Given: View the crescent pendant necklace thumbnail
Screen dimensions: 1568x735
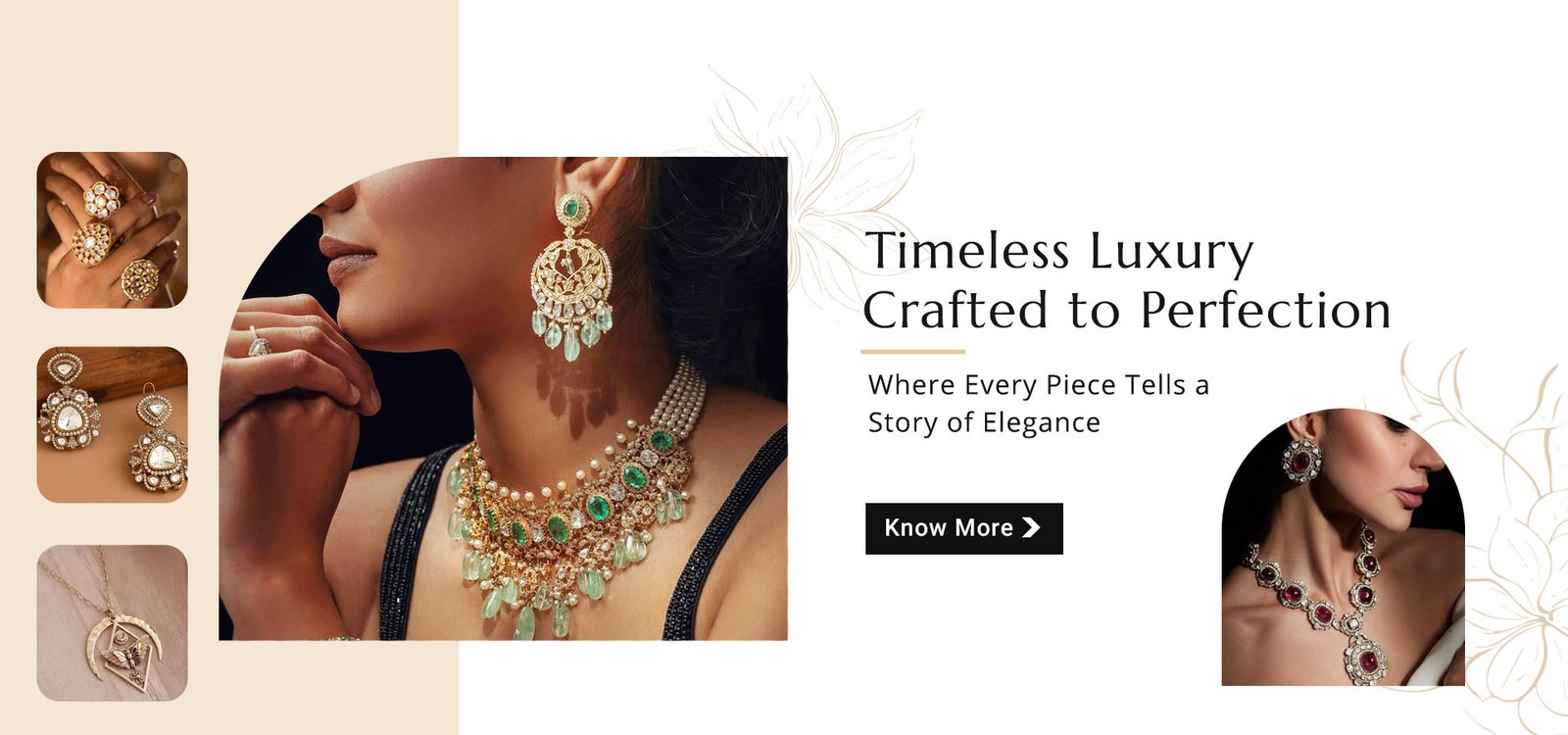Looking at the screenshot, I should 112,623.
